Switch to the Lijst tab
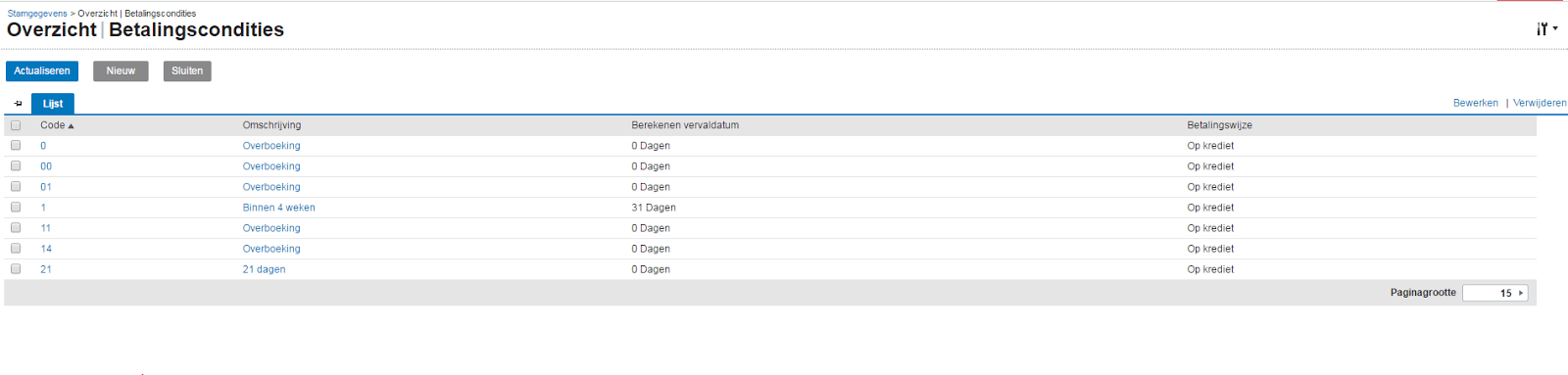 (x=53, y=104)
